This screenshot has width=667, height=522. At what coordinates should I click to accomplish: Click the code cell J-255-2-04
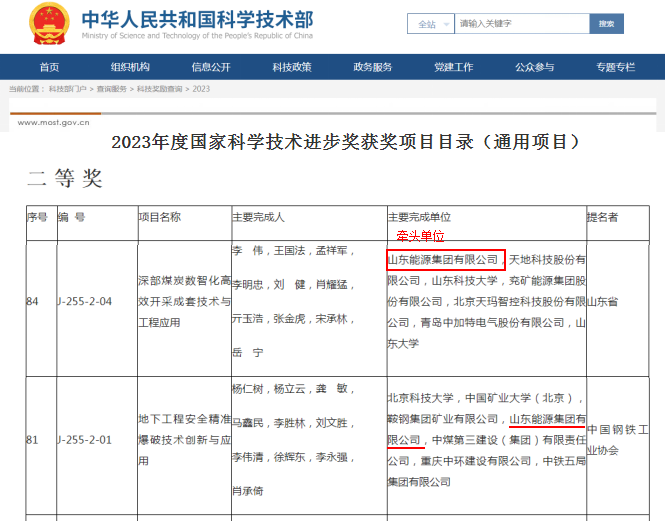[x=84, y=302]
